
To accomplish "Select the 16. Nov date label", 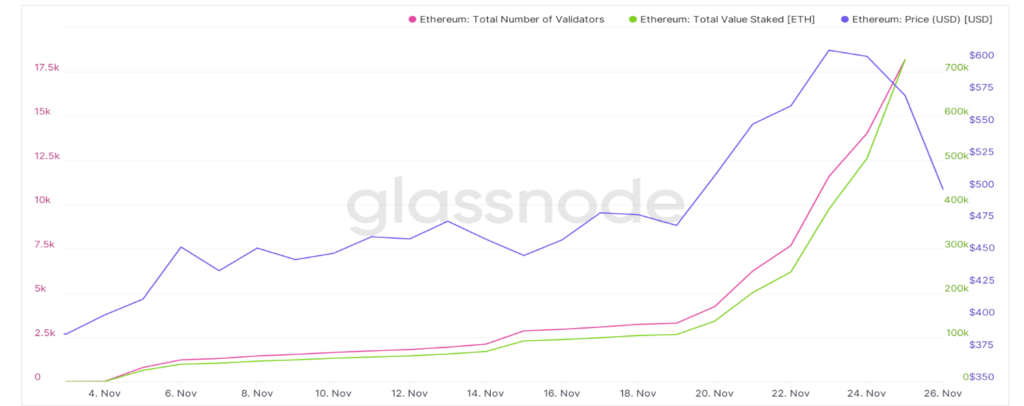I will (x=562, y=393).
